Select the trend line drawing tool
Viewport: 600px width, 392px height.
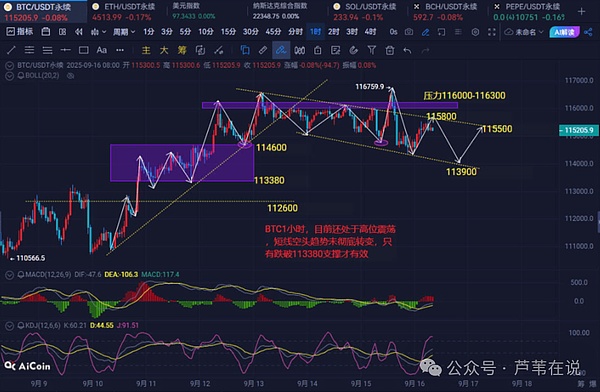[x=11, y=50]
